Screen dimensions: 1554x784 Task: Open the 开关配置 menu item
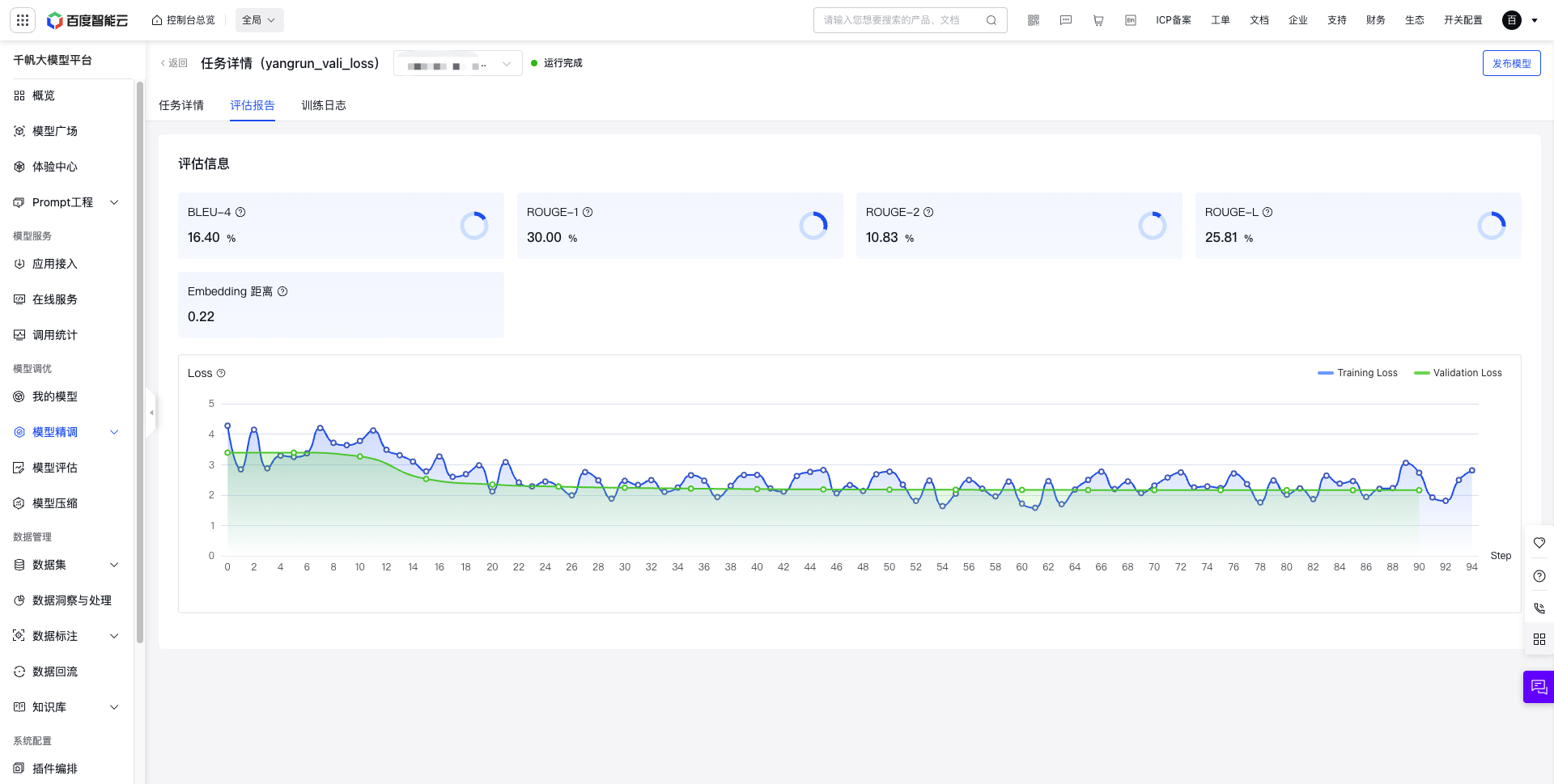[x=1463, y=20]
